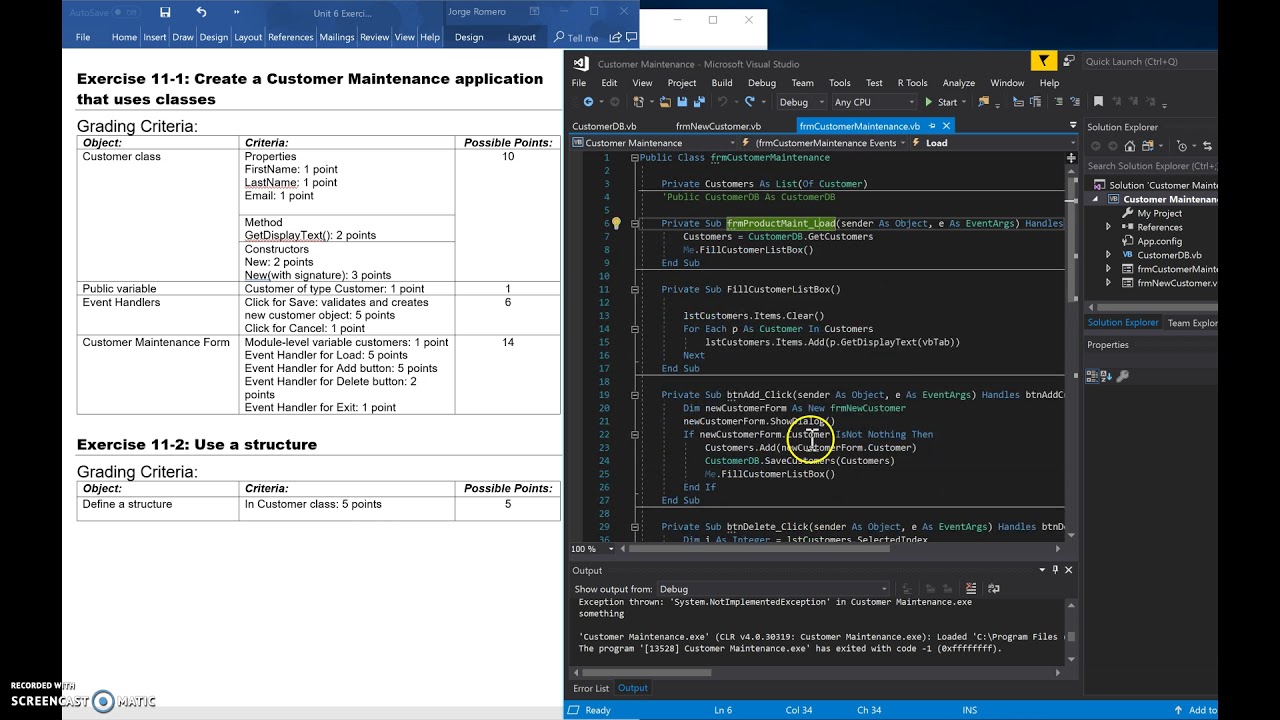Click the Save icon in Word
This screenshot has width=1280, height=720.
coord(165,12)
